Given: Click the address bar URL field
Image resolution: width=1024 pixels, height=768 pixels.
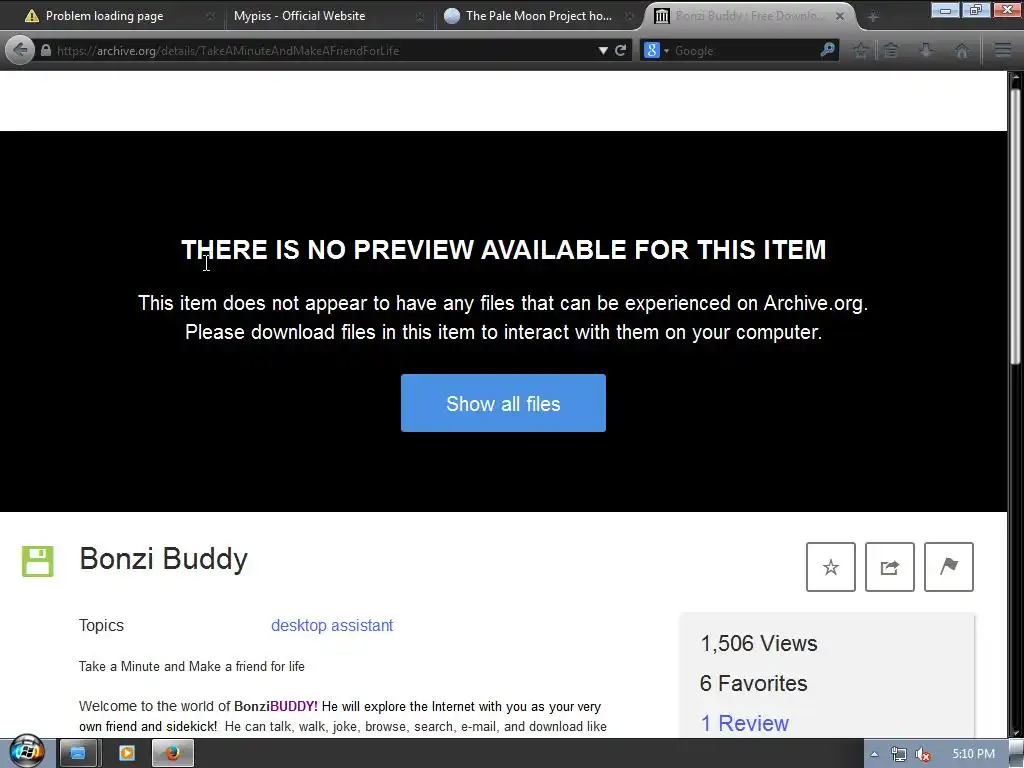Looking at the screenshot, I should (323, 50).
